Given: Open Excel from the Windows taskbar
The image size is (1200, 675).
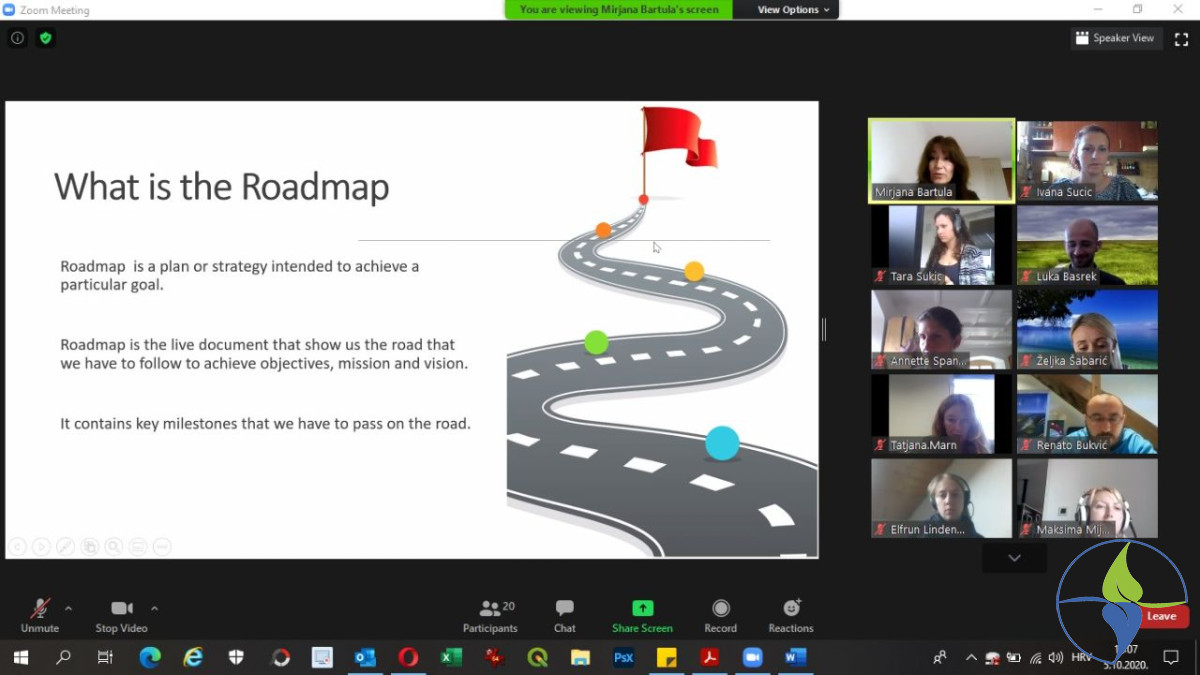Looking at the screenshot, I should [451, 657].
